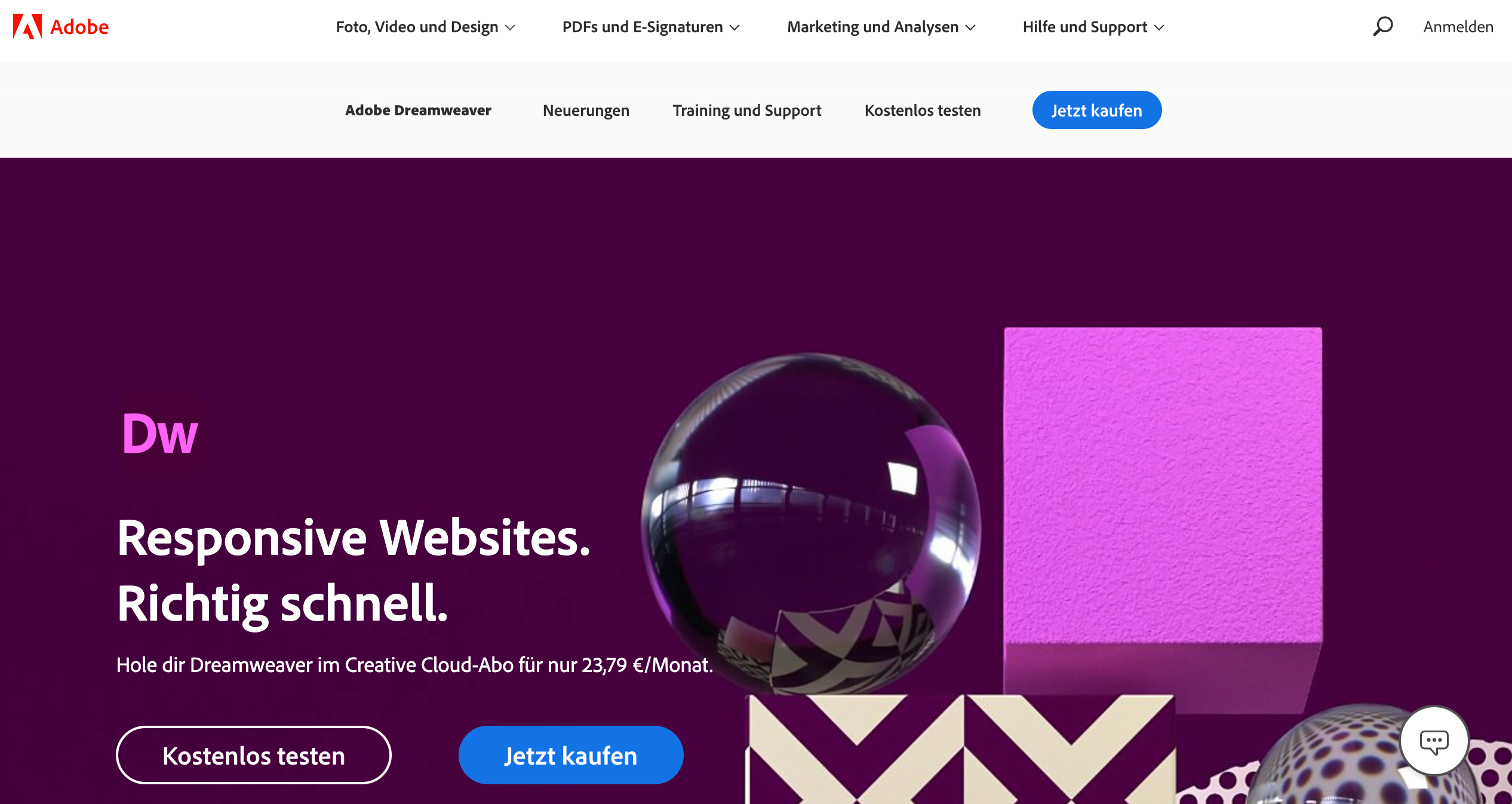The height and width of the screenshot is (804, 1512).
Task: Open the search icon
Action: [1384, 27]
